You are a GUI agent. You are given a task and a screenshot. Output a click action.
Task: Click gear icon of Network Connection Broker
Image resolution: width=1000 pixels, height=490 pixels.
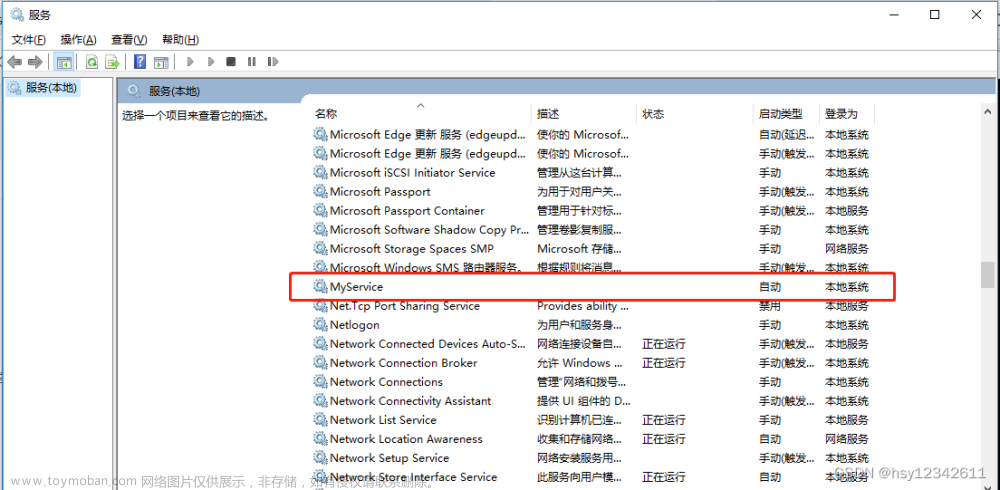[320, 363]
